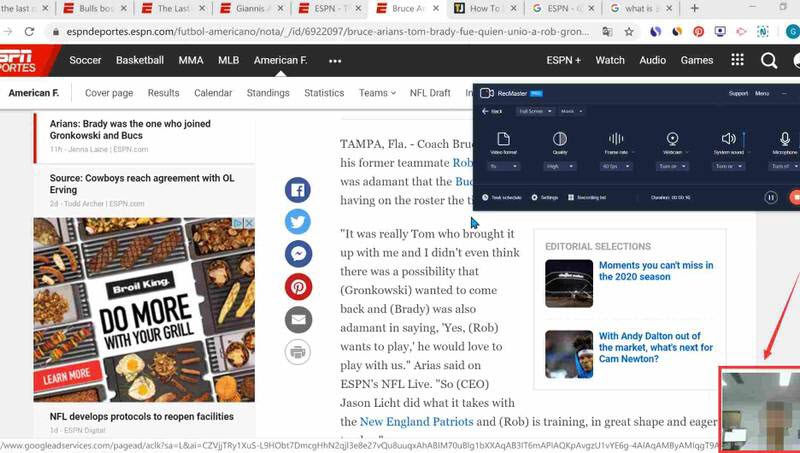Image resolution: width=800 pixels, height=453 pixels.
Task: Open RecMaster Support
Action: point(738,93)
